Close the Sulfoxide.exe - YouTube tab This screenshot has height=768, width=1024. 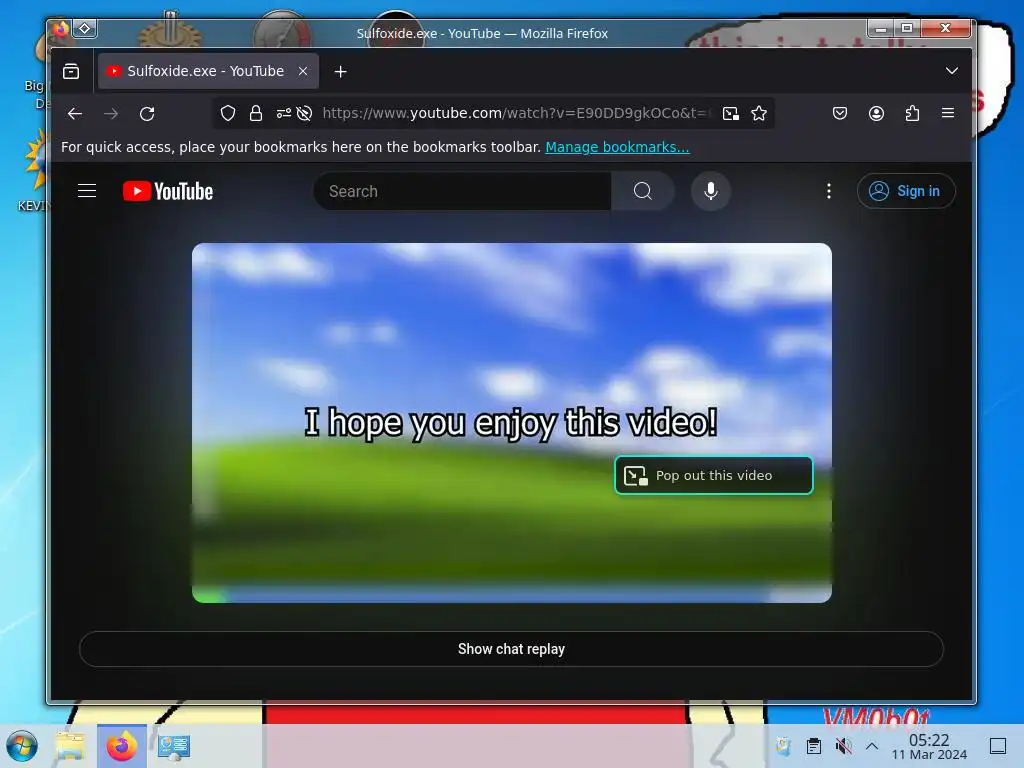click(302, 71)
